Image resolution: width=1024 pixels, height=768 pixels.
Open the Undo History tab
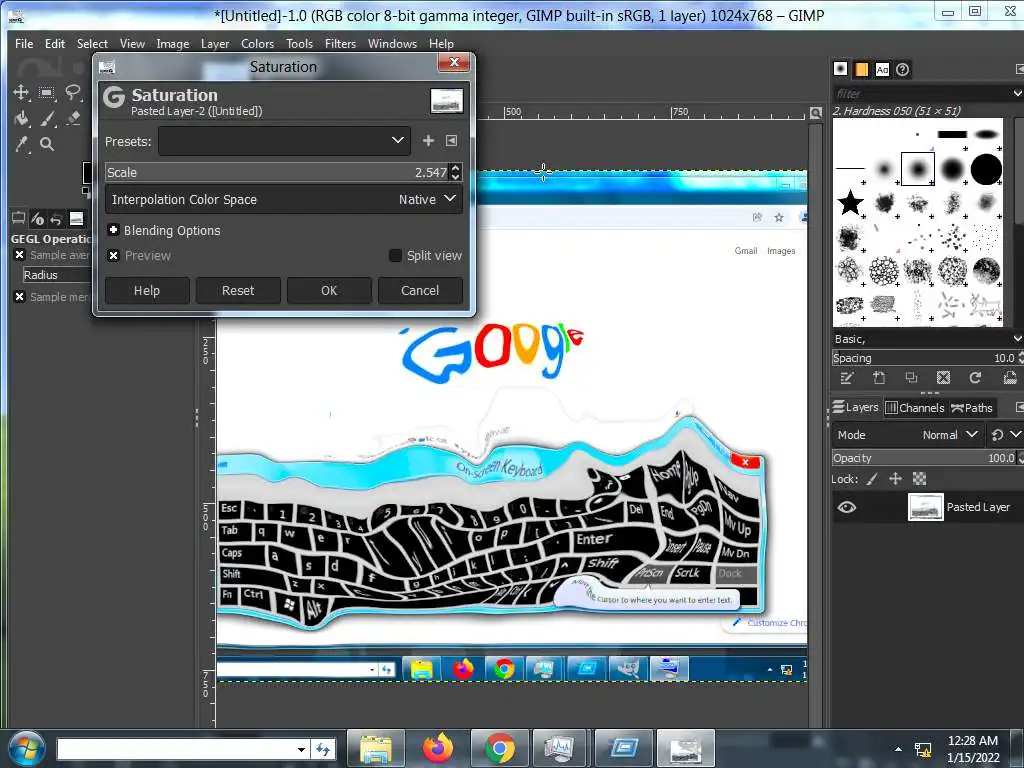[x=57, y=218]
